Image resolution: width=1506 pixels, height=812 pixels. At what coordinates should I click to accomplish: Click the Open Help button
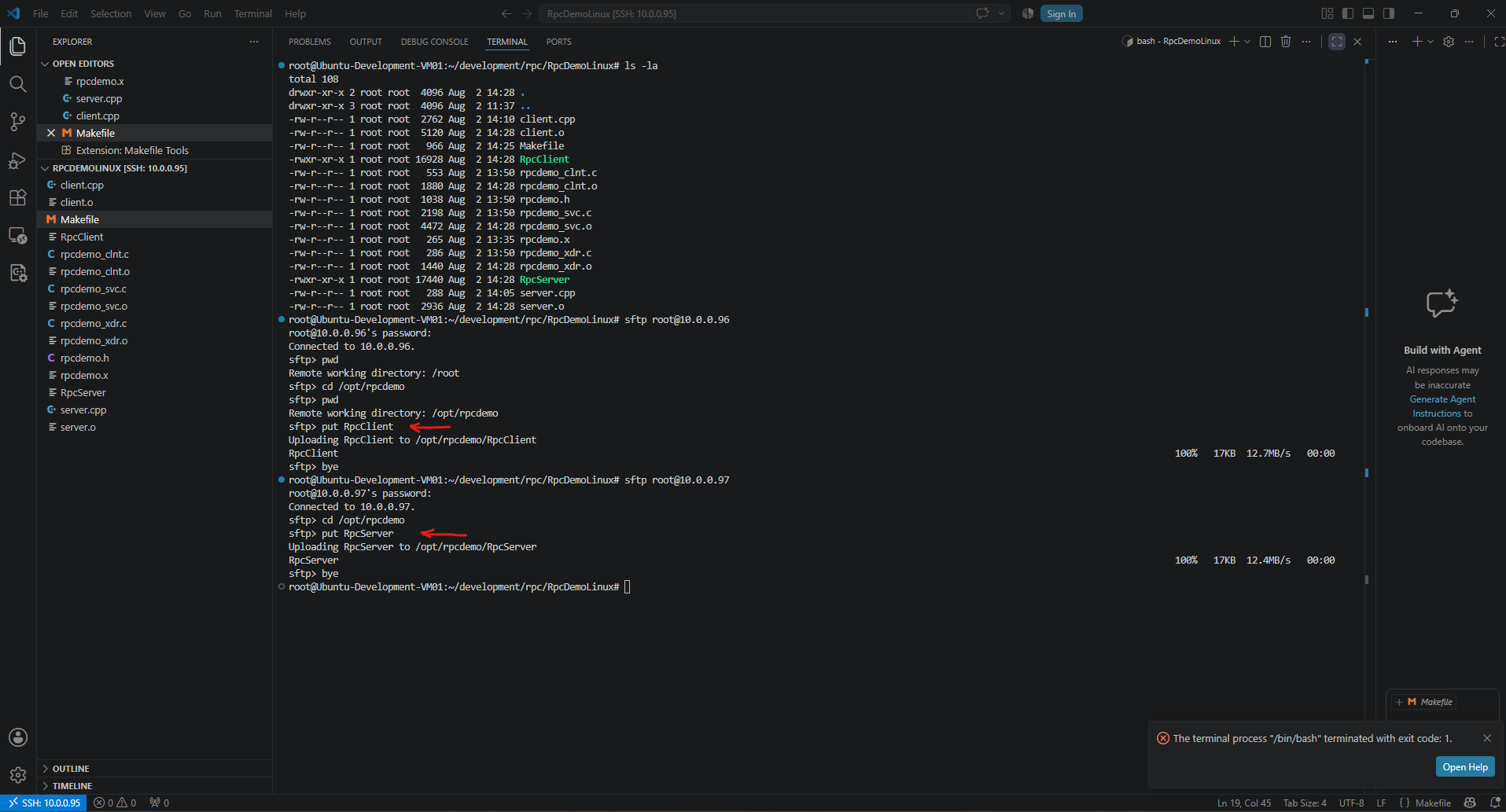click(x=1464, y=767)
